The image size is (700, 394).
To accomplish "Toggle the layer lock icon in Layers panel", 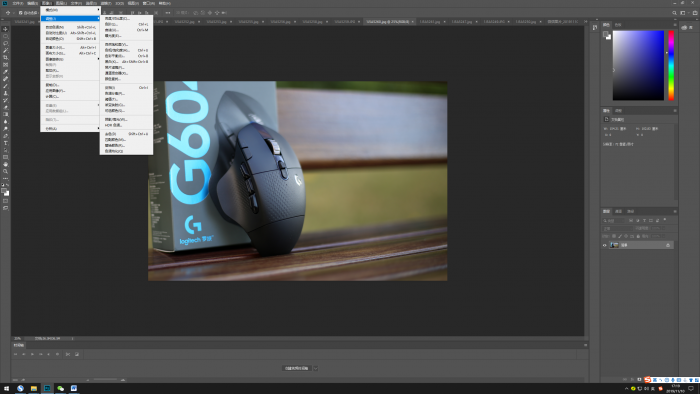I will pyautogui.click(x=668, y=245).
